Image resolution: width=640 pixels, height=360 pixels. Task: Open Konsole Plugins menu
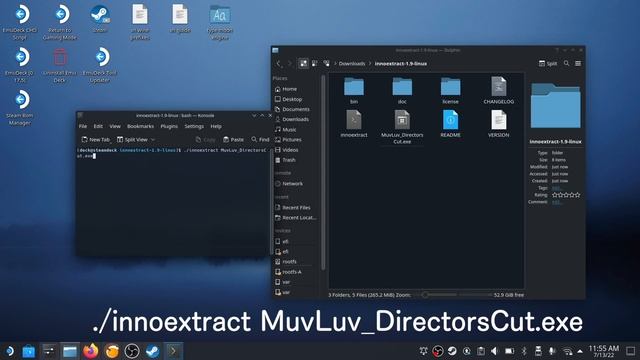click(169, 127)
